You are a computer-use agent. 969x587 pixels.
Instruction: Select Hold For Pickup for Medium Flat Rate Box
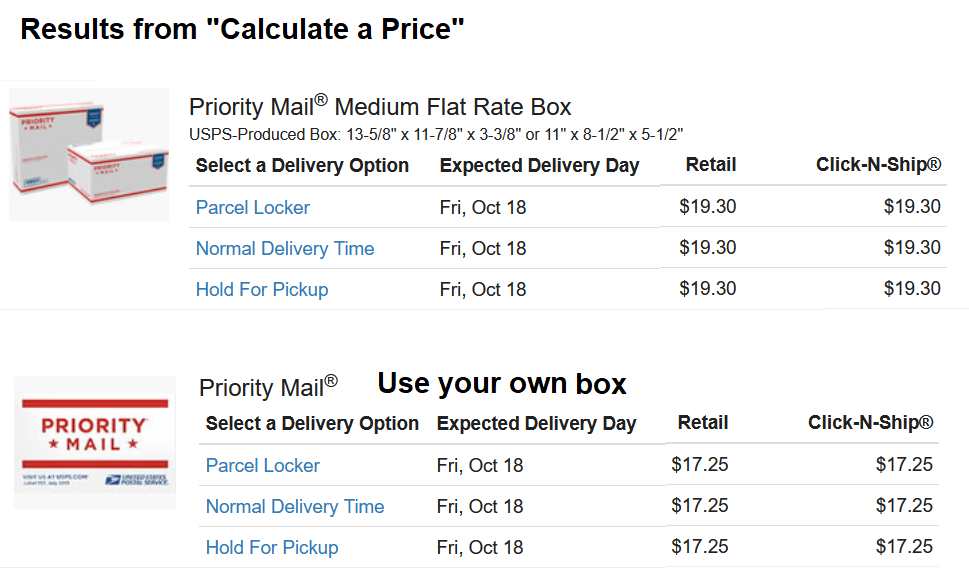(262, 290)
